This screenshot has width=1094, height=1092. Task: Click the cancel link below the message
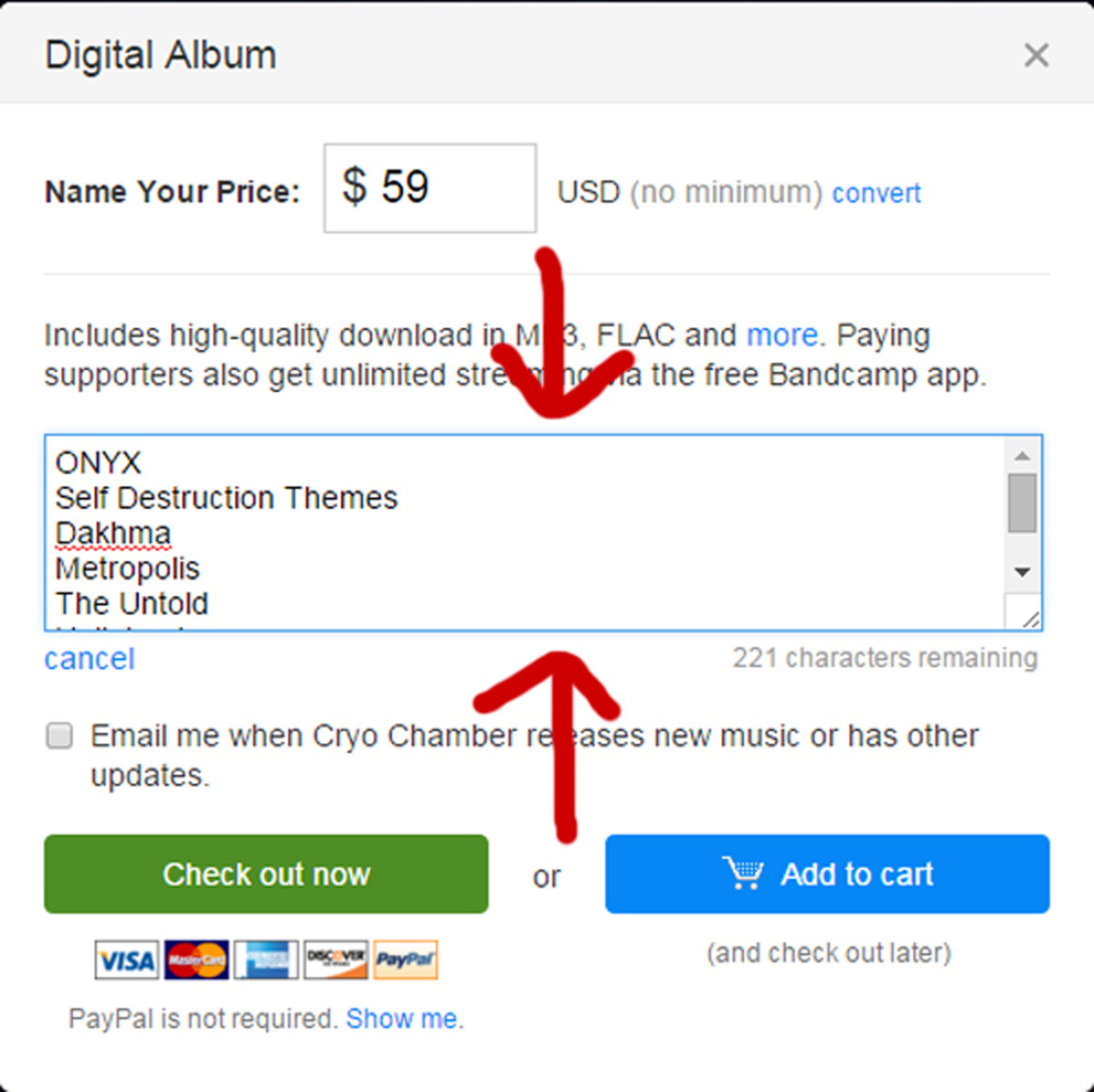tap(89, 659)
